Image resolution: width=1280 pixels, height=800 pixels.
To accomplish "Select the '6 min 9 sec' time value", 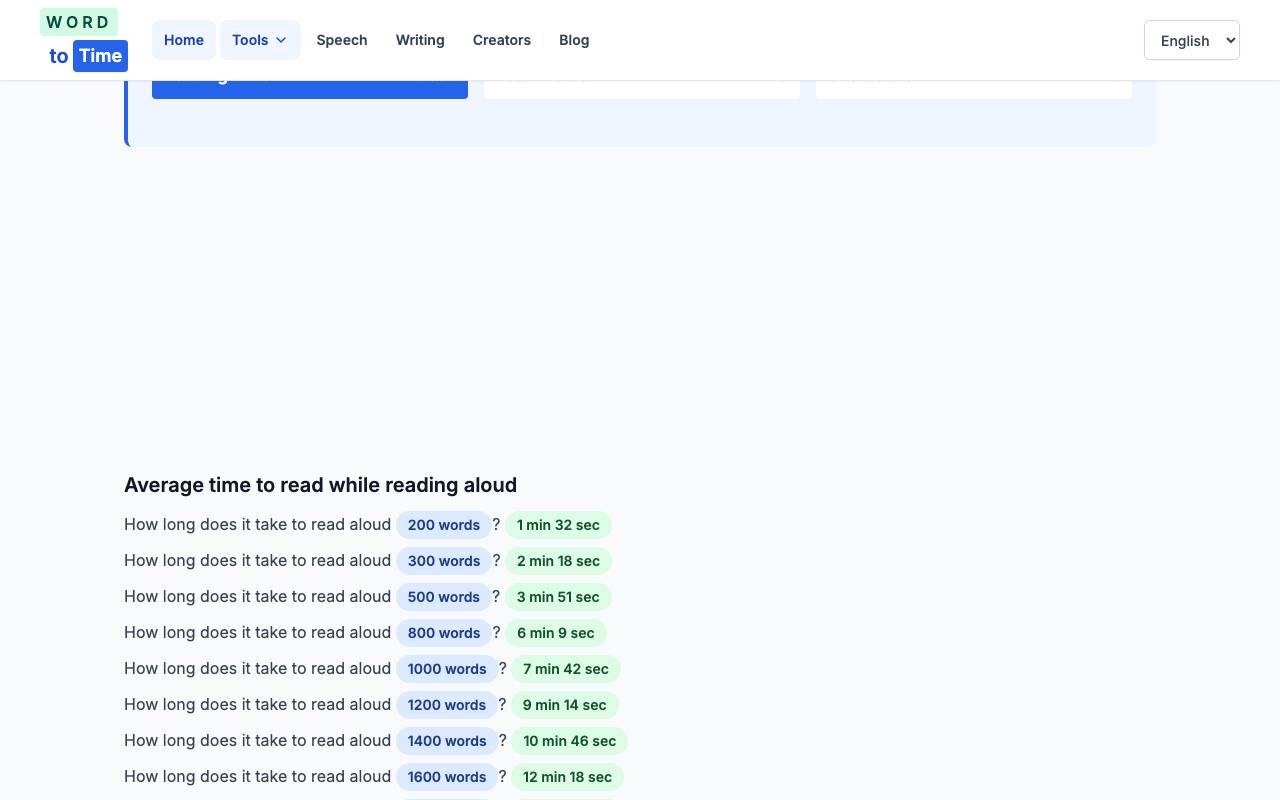I will [556, 633].
